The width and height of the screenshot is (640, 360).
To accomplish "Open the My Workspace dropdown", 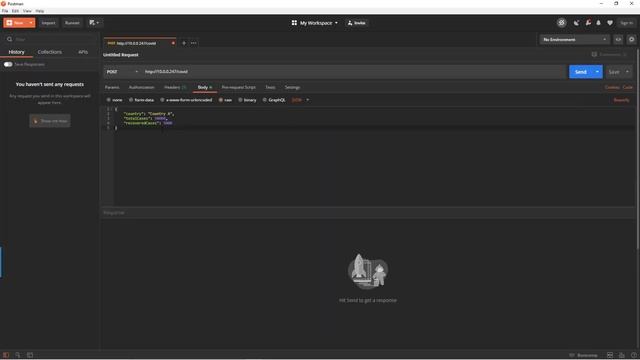I will pyautogui.click(x=319, y=23).
